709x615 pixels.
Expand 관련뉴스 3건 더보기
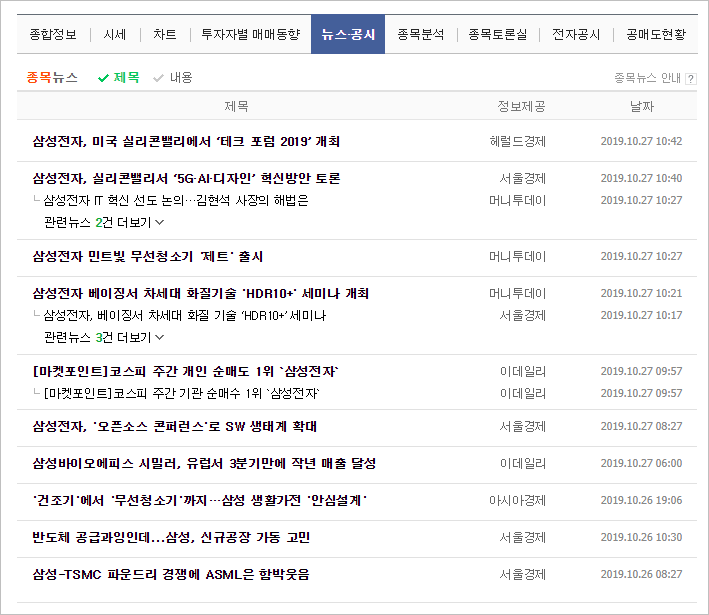(x=104, y=337)
